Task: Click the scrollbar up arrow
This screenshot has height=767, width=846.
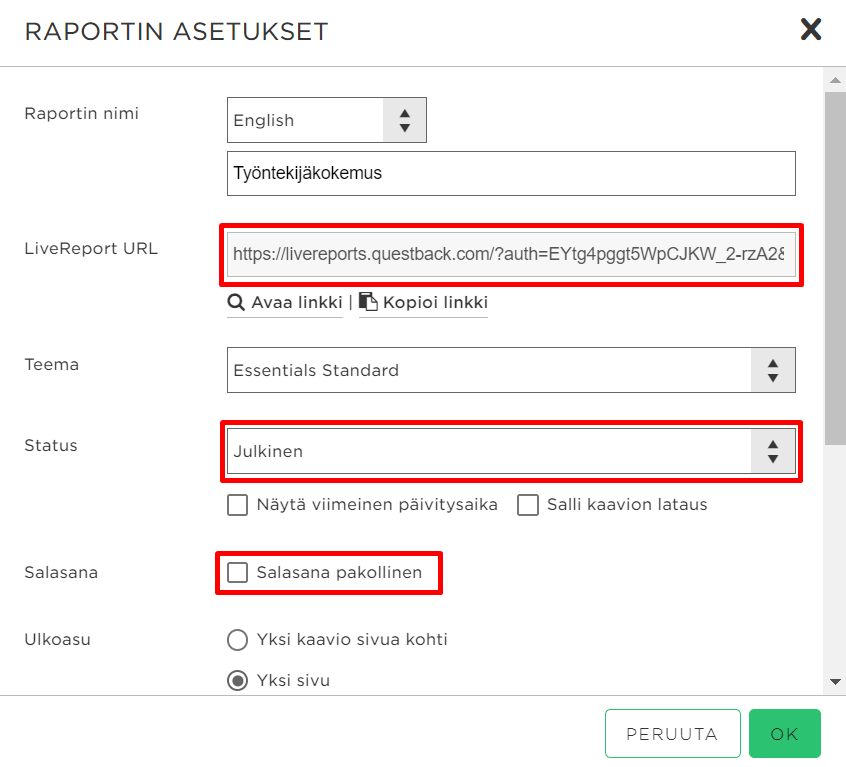Action: [835, 80]
